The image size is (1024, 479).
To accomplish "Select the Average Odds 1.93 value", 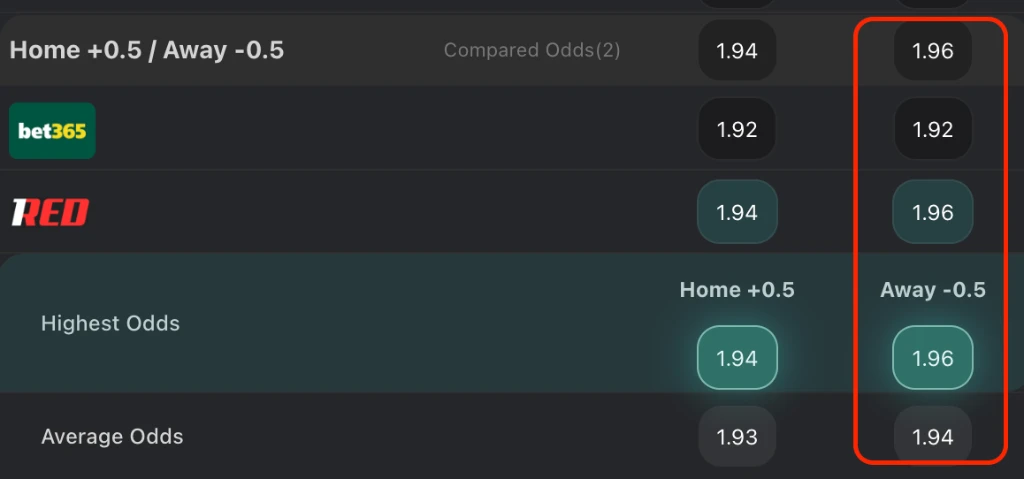I will tap(737, 437).
